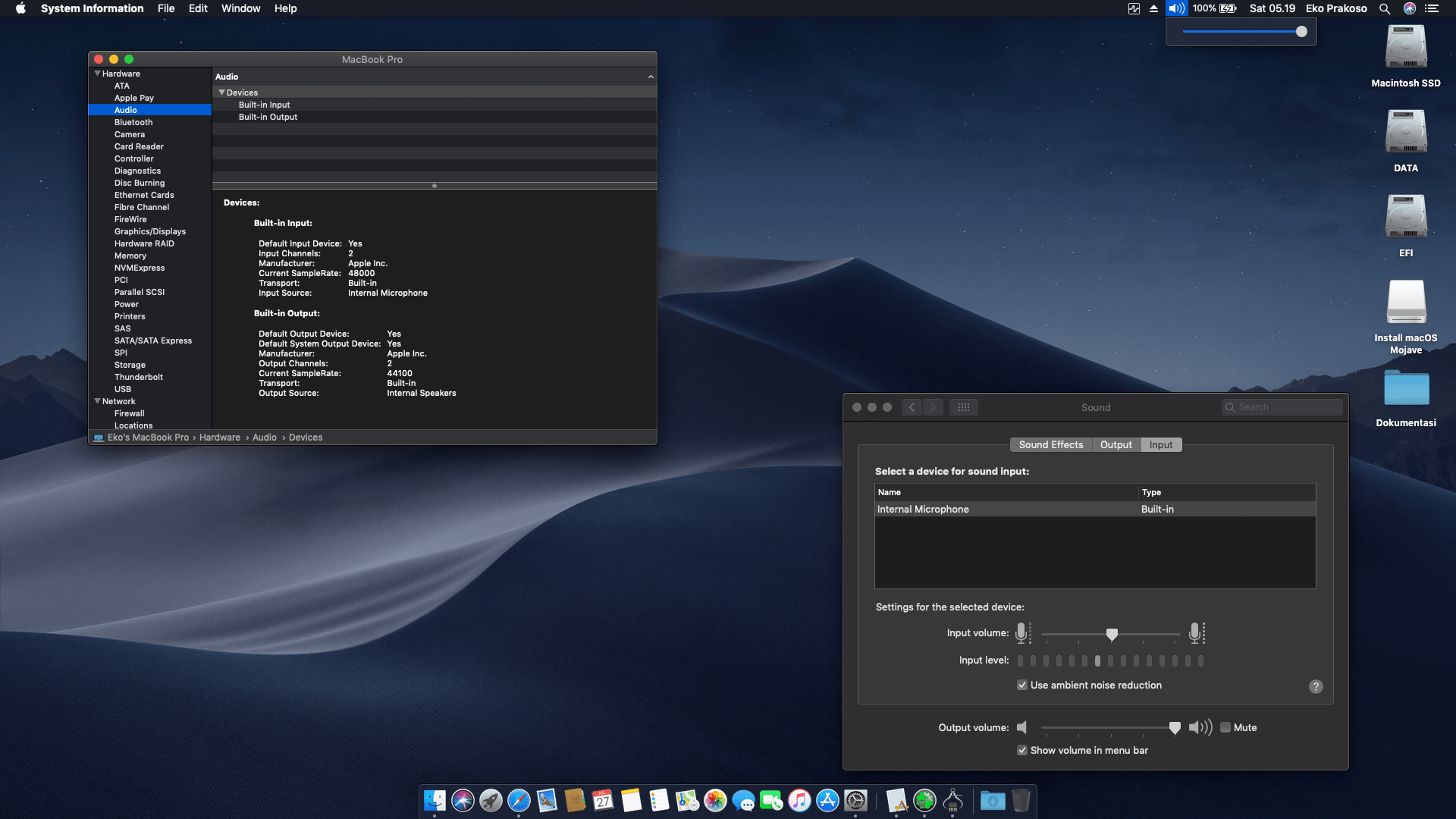Screen dimensions: 1456x819
Task: Click the volume speaker icon in menu bar
Action: pos(1175,8)
